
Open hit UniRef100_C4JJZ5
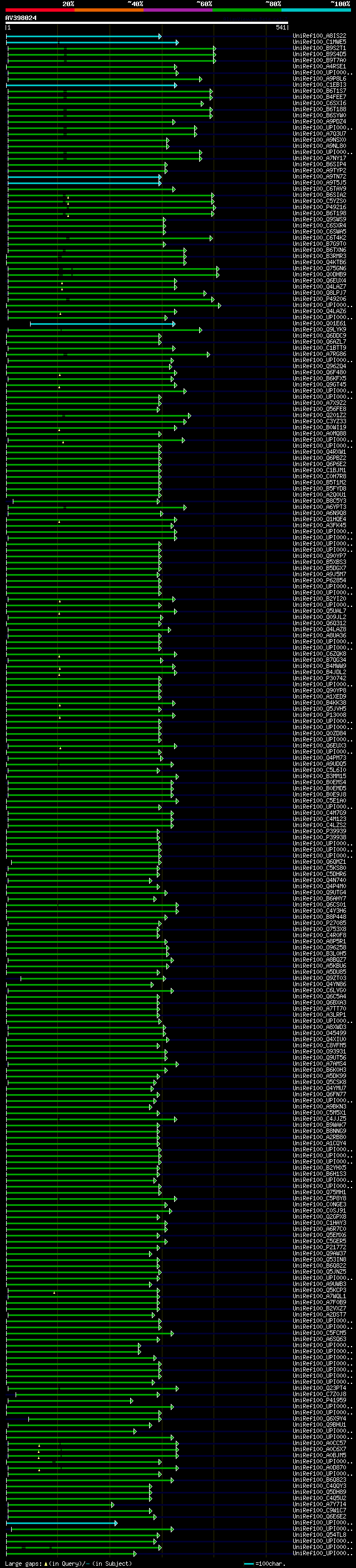[319, 1119]
